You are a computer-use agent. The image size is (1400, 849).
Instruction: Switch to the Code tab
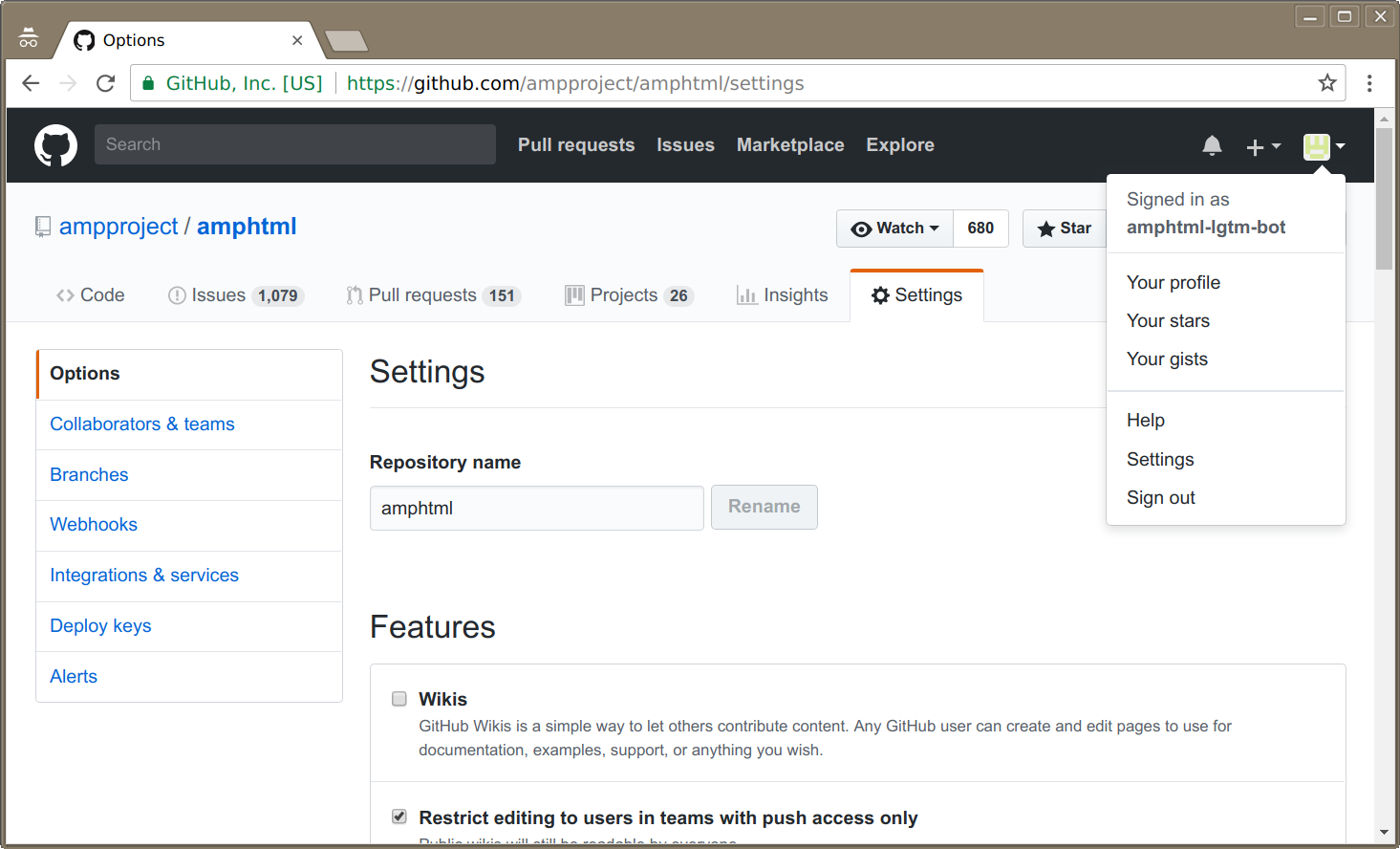click(x=91, y=295)
